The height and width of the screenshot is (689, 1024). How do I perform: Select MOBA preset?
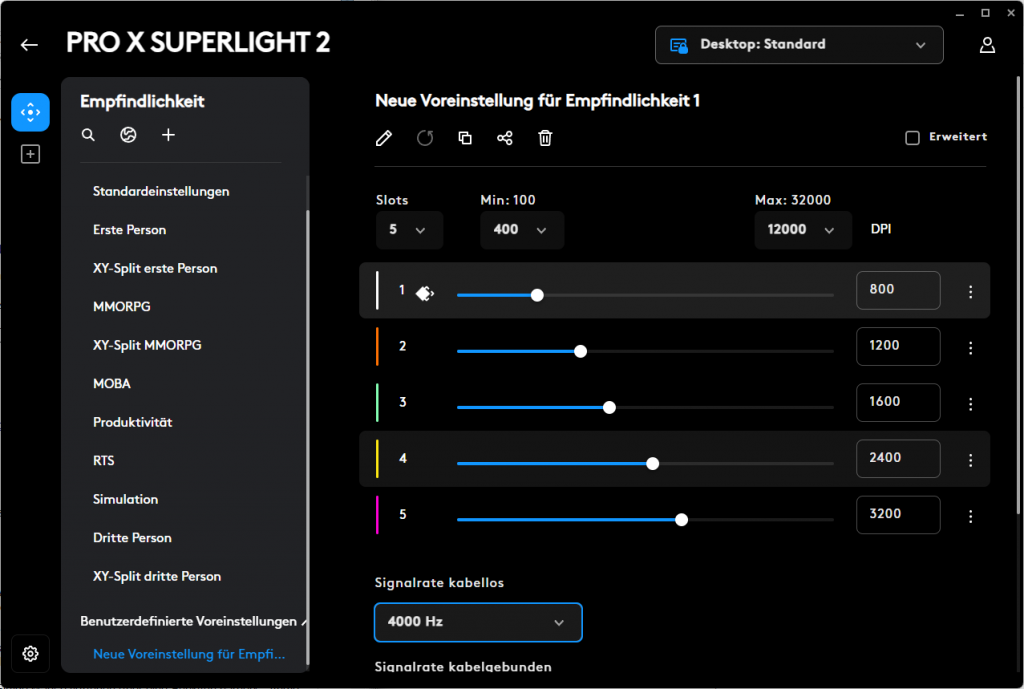[x=112, y=383]
